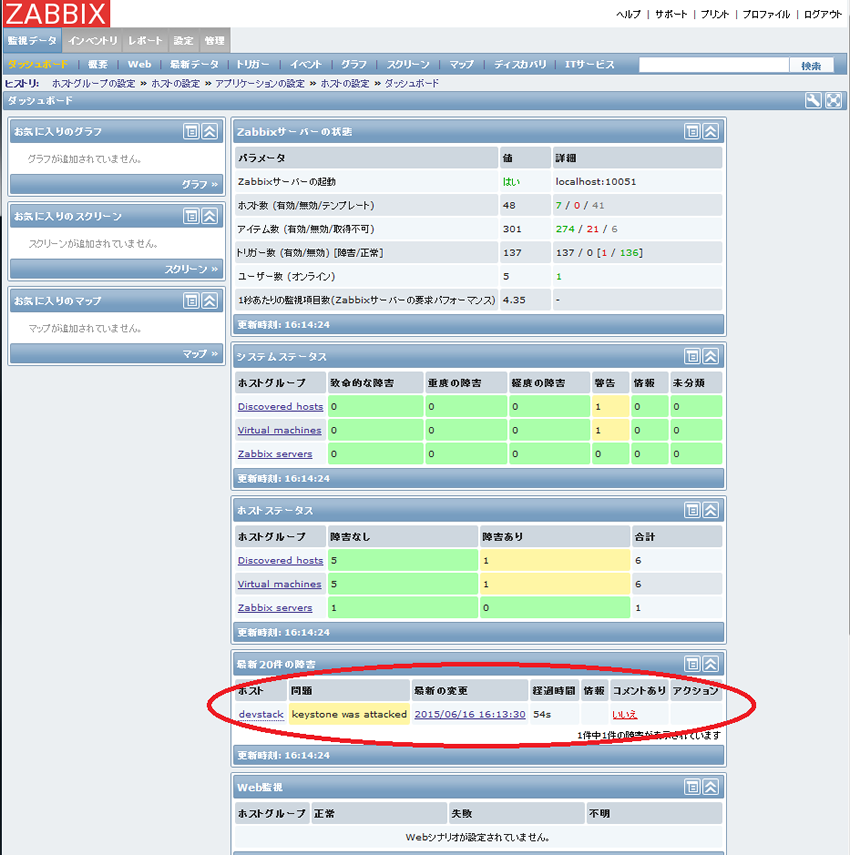Open the ダッシュボード submenu item
The image size is (850, 855).
click(x=38, y=64)
